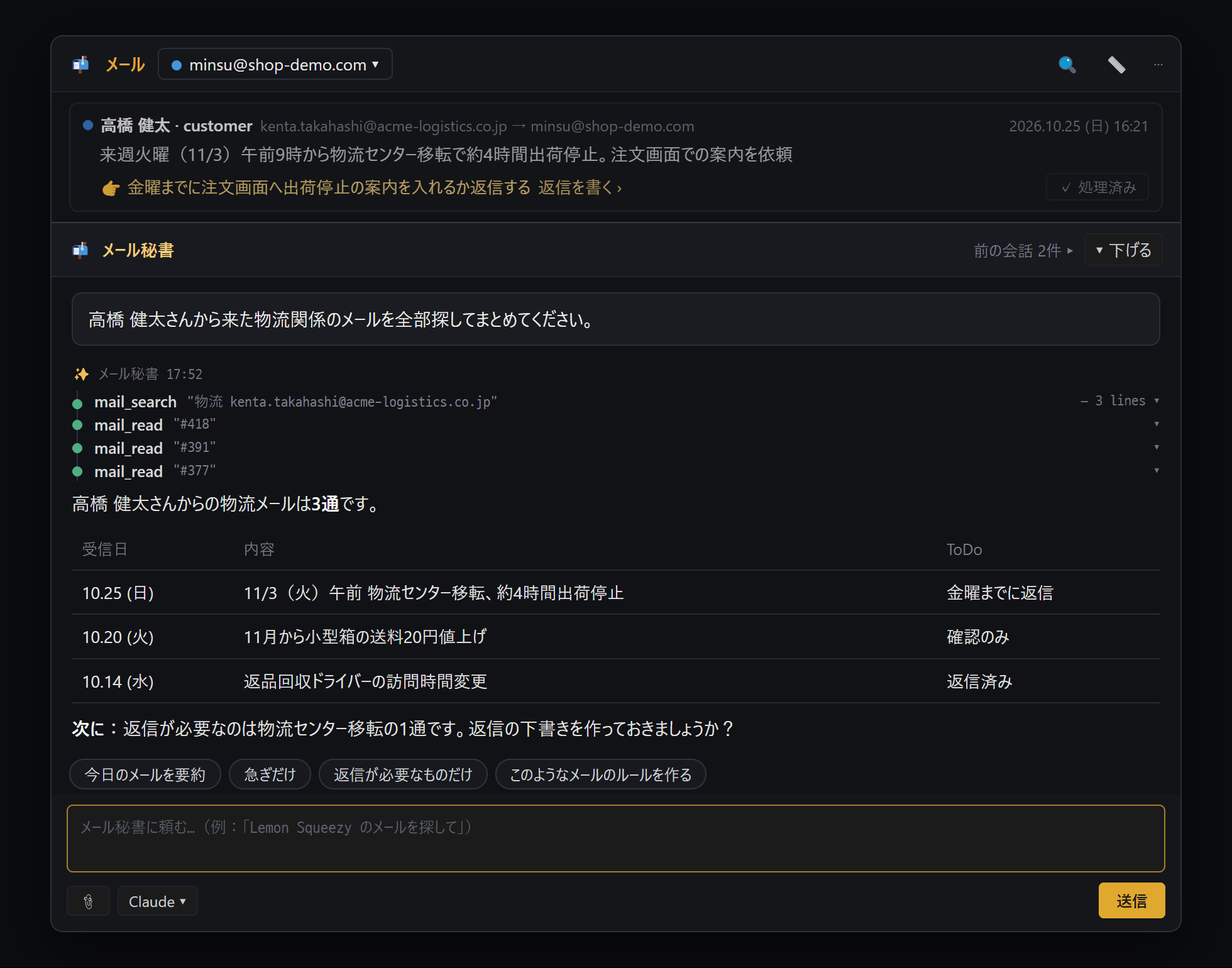Screen dimensions: 1232x968
Task: Click the unread dot beside 高橋 健太
Action: click(88, 125)
